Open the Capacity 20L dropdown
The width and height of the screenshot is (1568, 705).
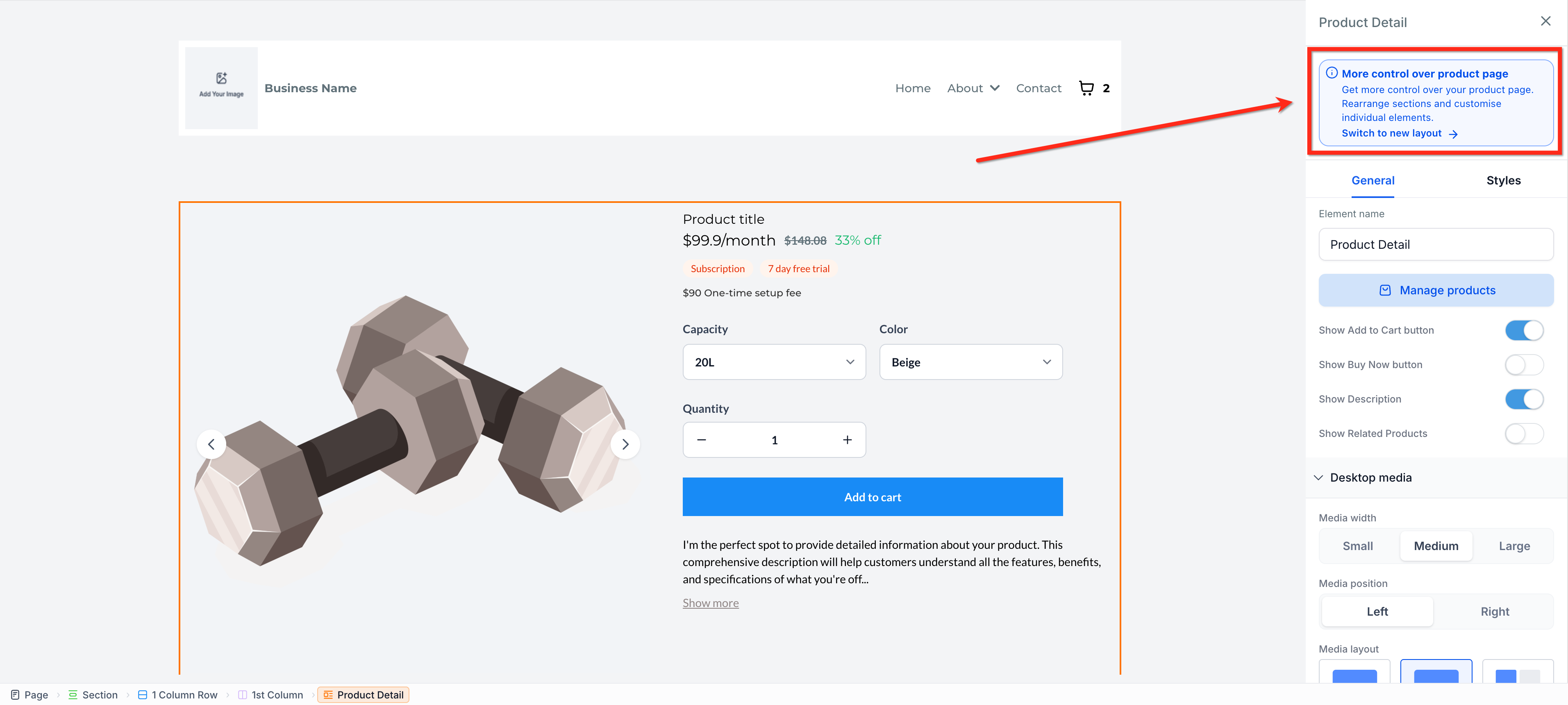[774, 362]
